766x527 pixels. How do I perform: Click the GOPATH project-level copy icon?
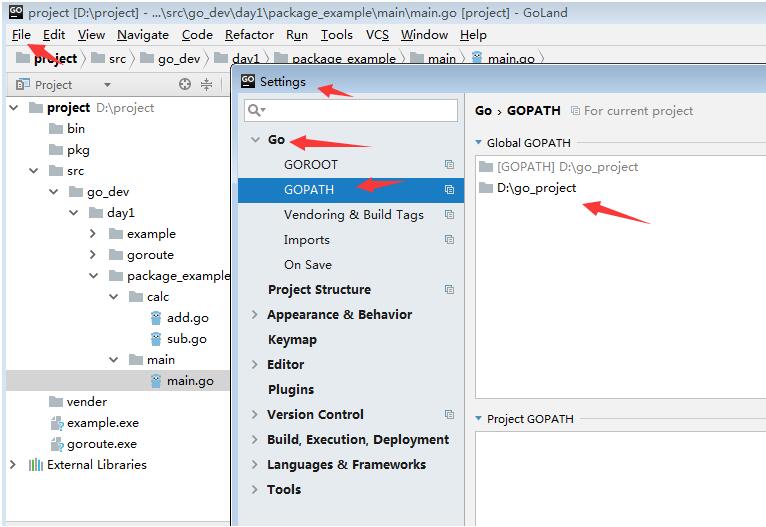click(449, 190)
